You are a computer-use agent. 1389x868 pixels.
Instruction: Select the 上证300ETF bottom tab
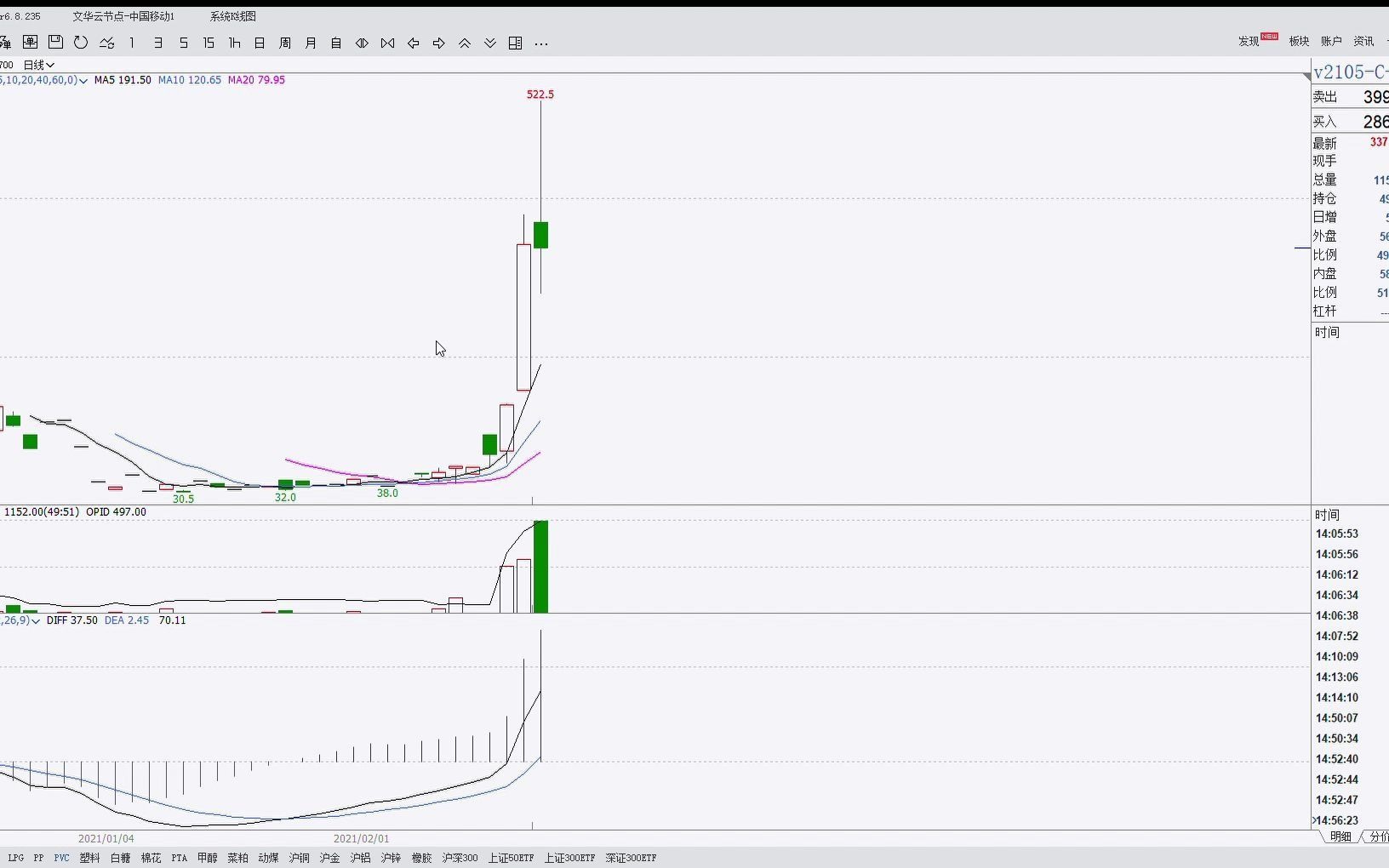coord(569,858)
